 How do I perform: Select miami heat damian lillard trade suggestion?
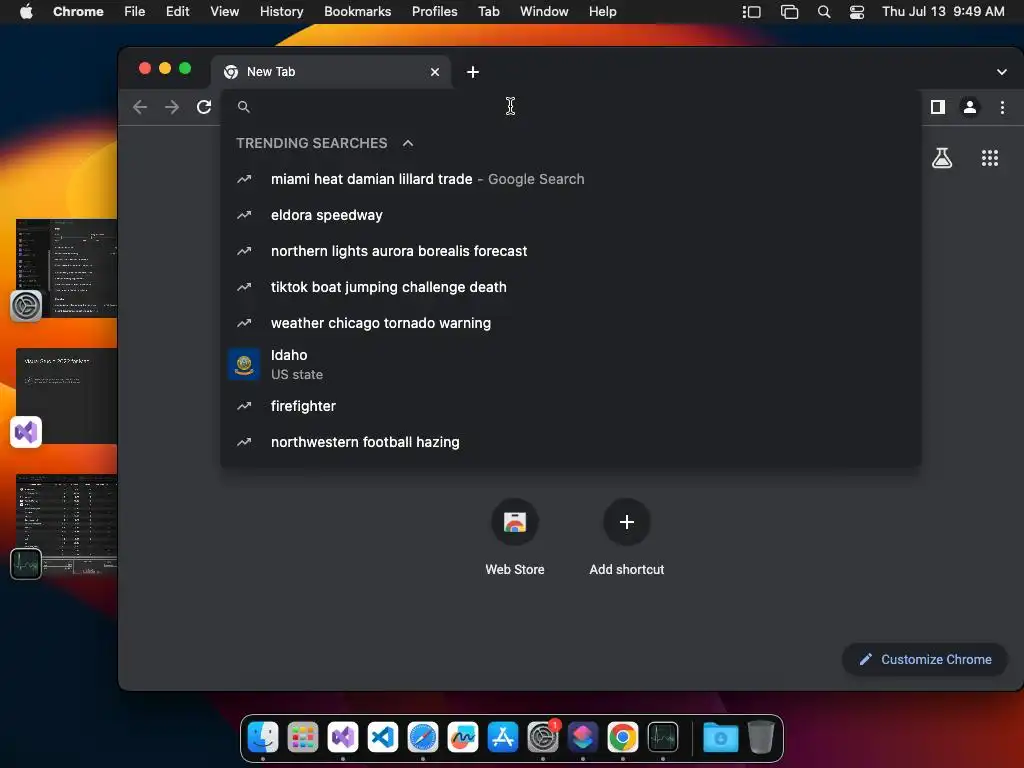571,179
